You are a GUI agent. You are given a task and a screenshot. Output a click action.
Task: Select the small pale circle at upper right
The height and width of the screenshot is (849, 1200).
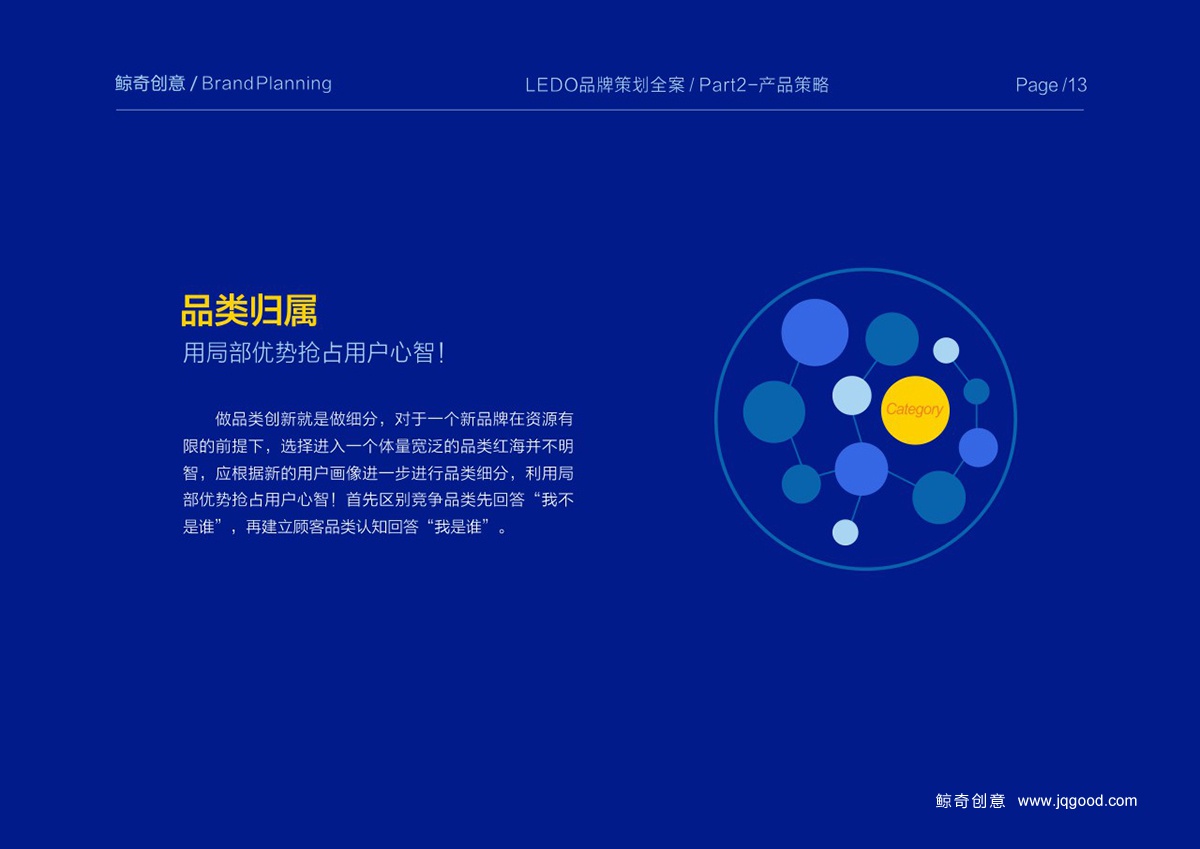[946, 350]
